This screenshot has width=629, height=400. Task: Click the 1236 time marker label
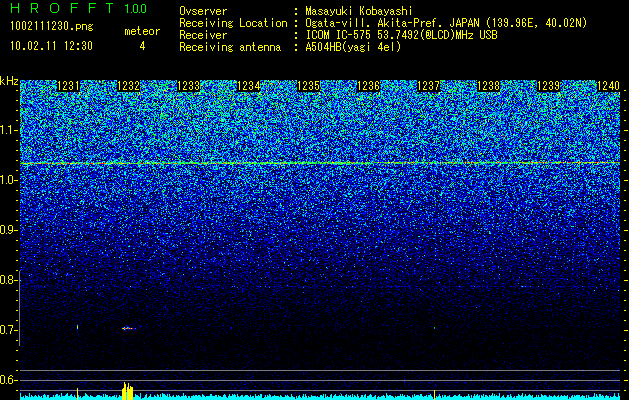(369, 86)
